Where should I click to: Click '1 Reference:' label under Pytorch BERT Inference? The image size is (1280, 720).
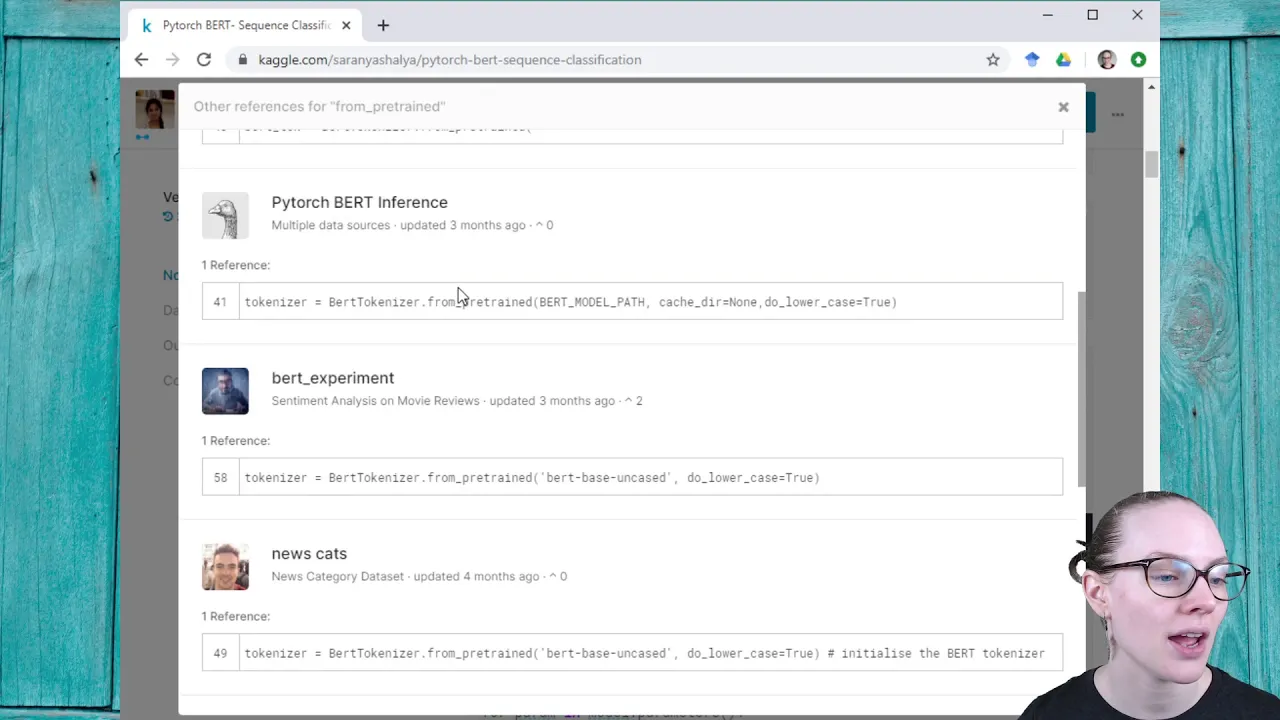pos(235,265)
